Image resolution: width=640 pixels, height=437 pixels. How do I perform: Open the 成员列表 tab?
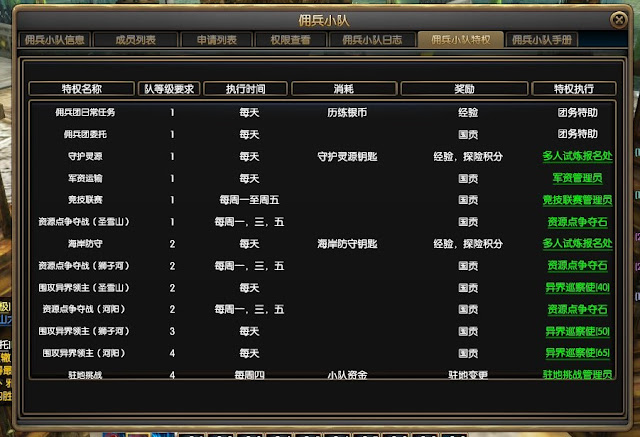click(x=136, y=40)
